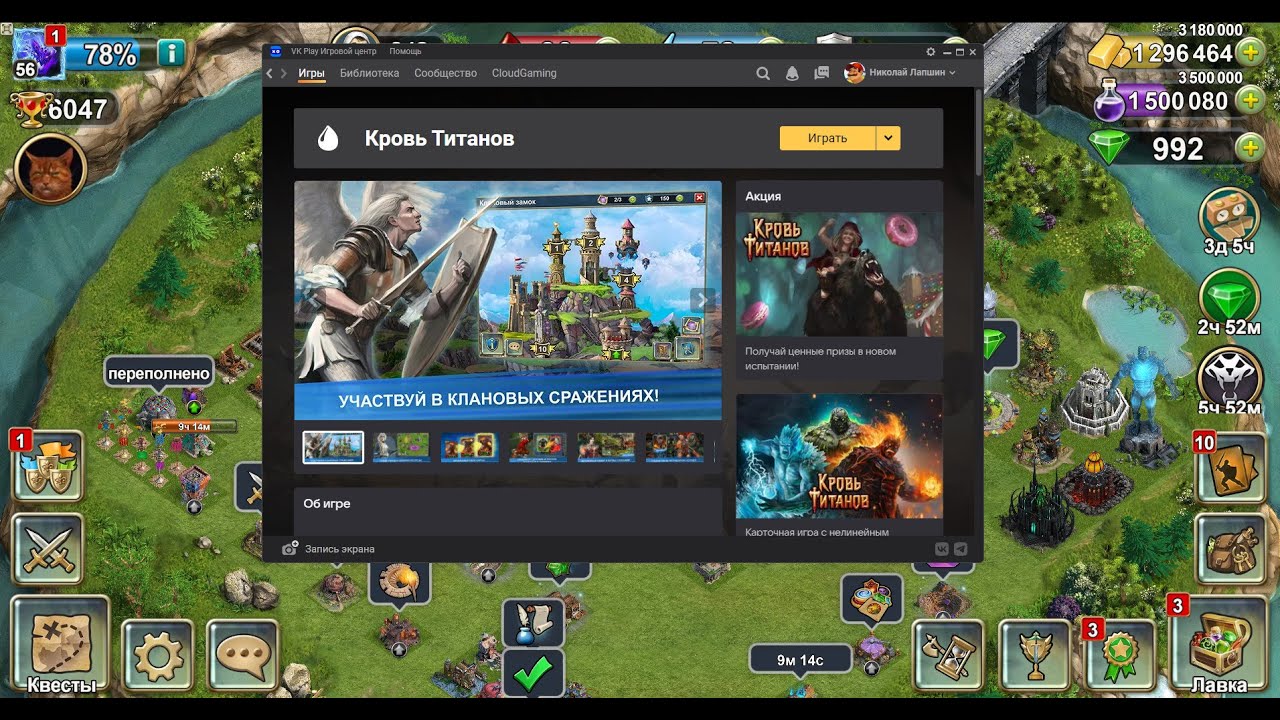Advance screenshot carousel with right arrow
Screen dimensions: 1280x720
pyautogui.click(x=702, y=300)
